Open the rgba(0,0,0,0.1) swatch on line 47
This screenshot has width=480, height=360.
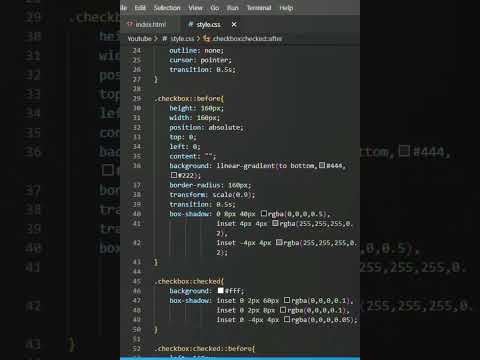pyautogui.click(x=287, y=300)
